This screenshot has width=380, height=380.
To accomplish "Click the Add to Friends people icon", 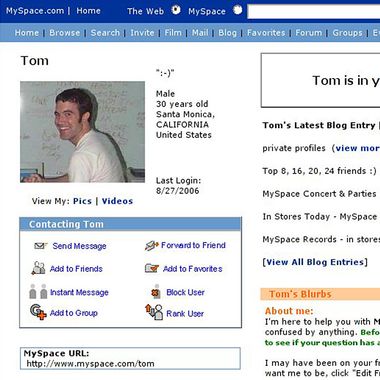I will (38, 268).
